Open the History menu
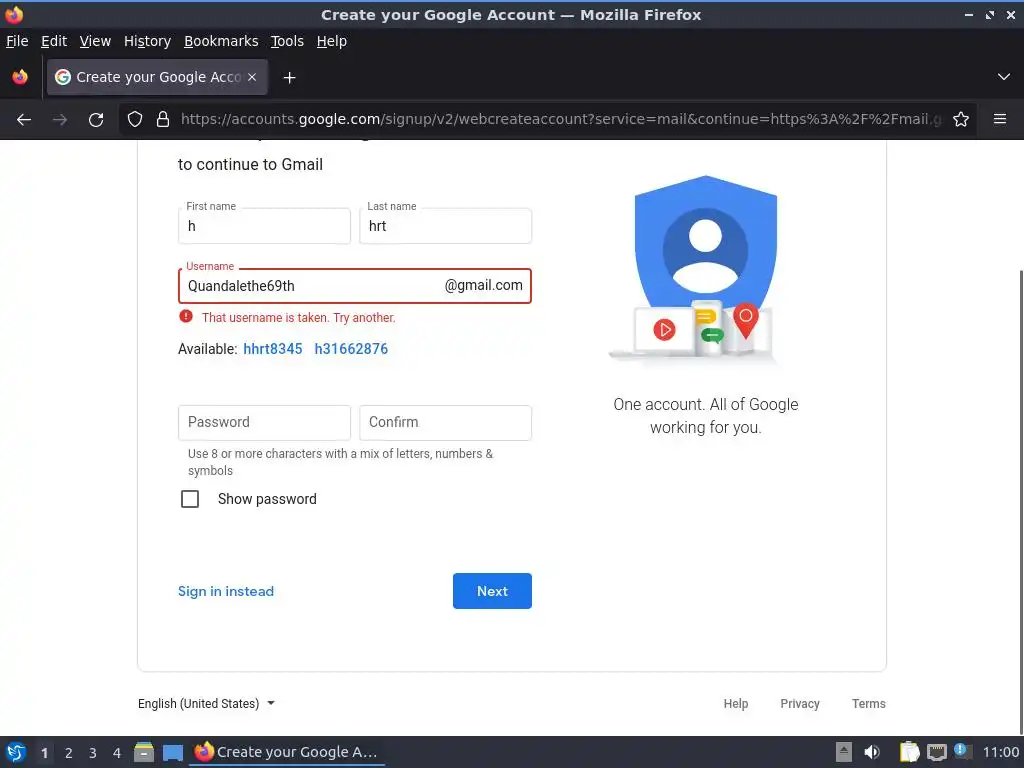This screenshot has width=1024, height=768. point(148,41)
